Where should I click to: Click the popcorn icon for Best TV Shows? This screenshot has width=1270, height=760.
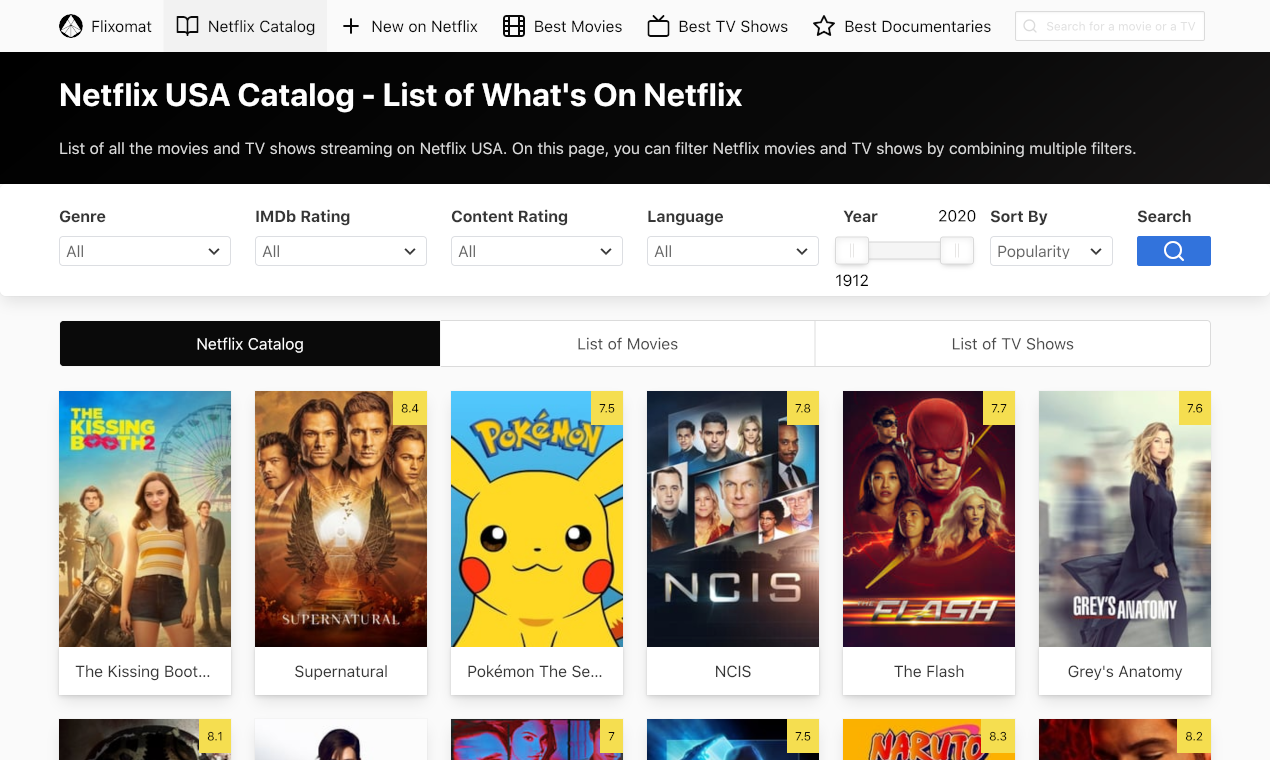tap(657, 26)
